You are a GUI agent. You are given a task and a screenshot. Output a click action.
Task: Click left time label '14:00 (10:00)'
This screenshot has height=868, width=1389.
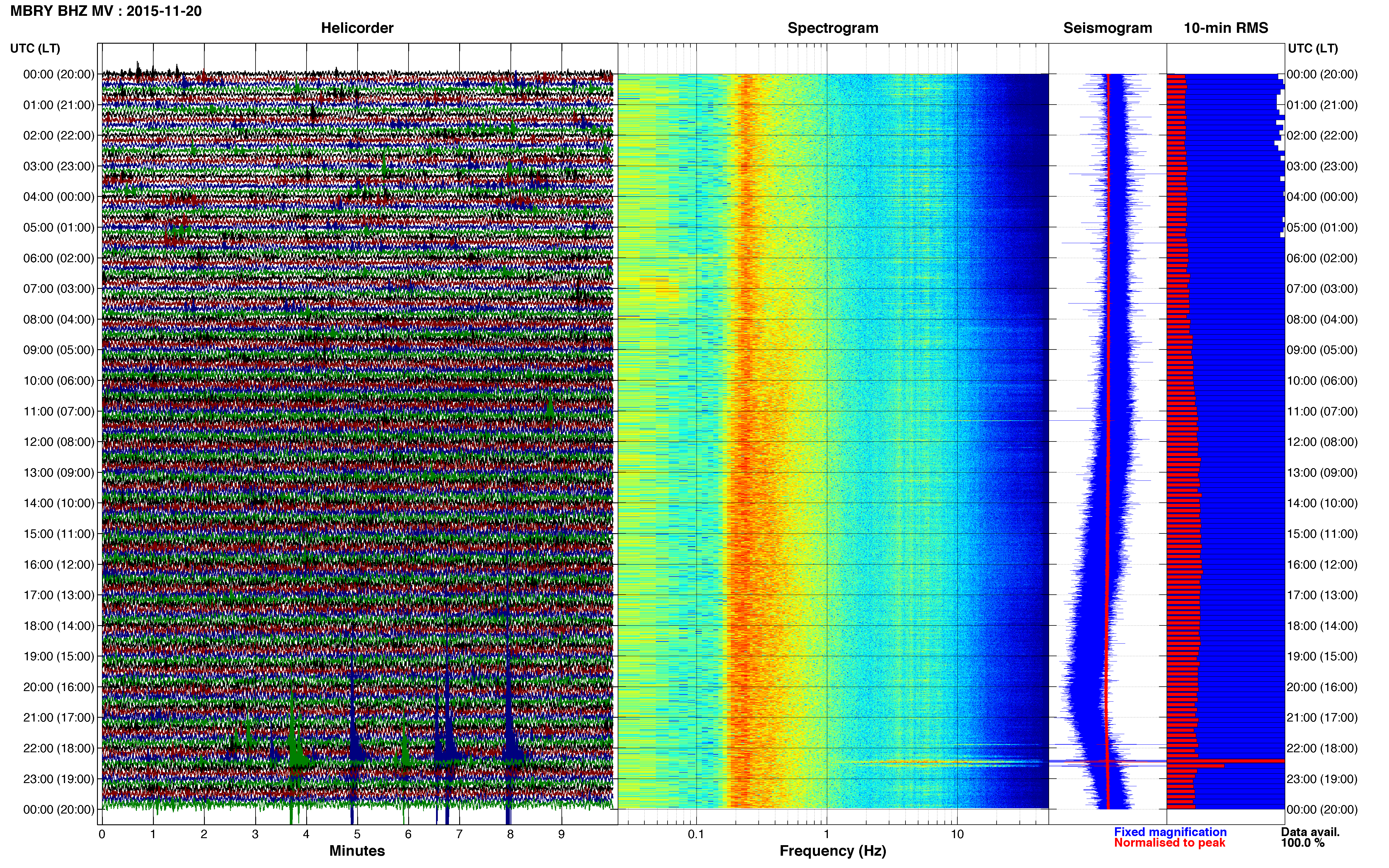point(59,504)
